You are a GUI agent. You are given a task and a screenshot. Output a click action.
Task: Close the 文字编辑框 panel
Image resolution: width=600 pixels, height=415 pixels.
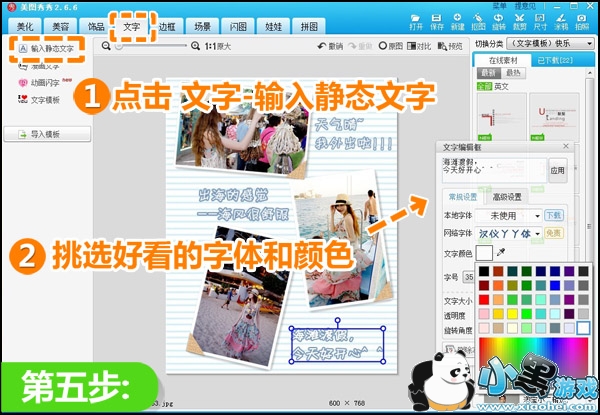pyautogui.click(x=566, y=146)
